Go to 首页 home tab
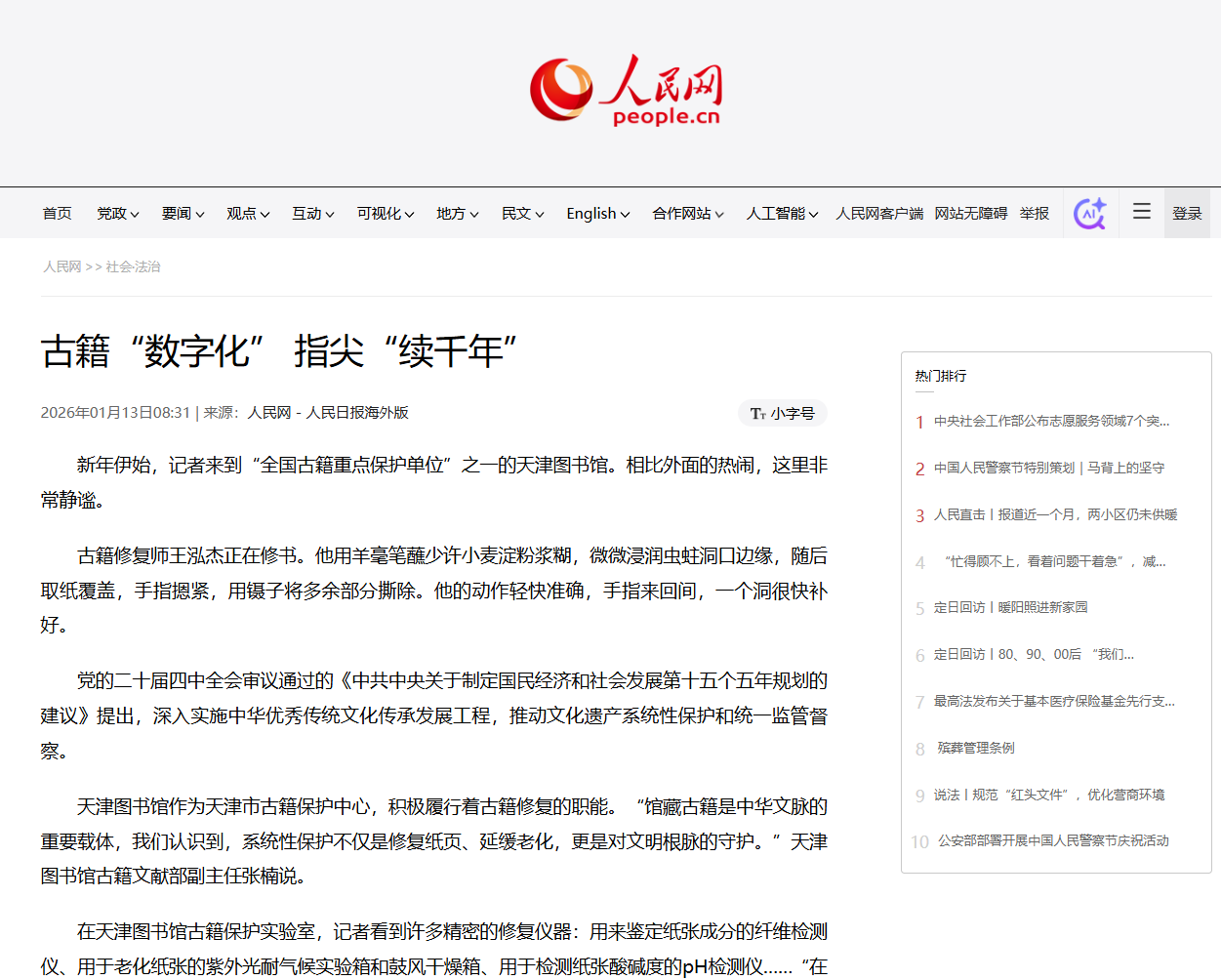The height and width of the screenshot is (980, 1221). (57, 213)
